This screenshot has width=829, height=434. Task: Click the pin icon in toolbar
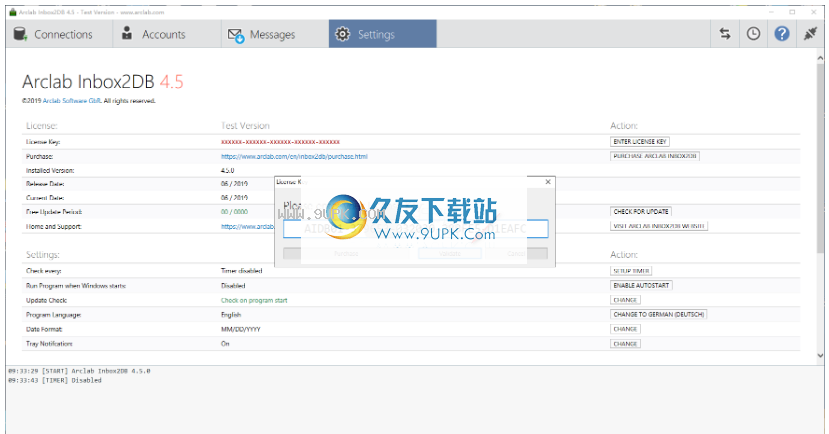[810, 34]
